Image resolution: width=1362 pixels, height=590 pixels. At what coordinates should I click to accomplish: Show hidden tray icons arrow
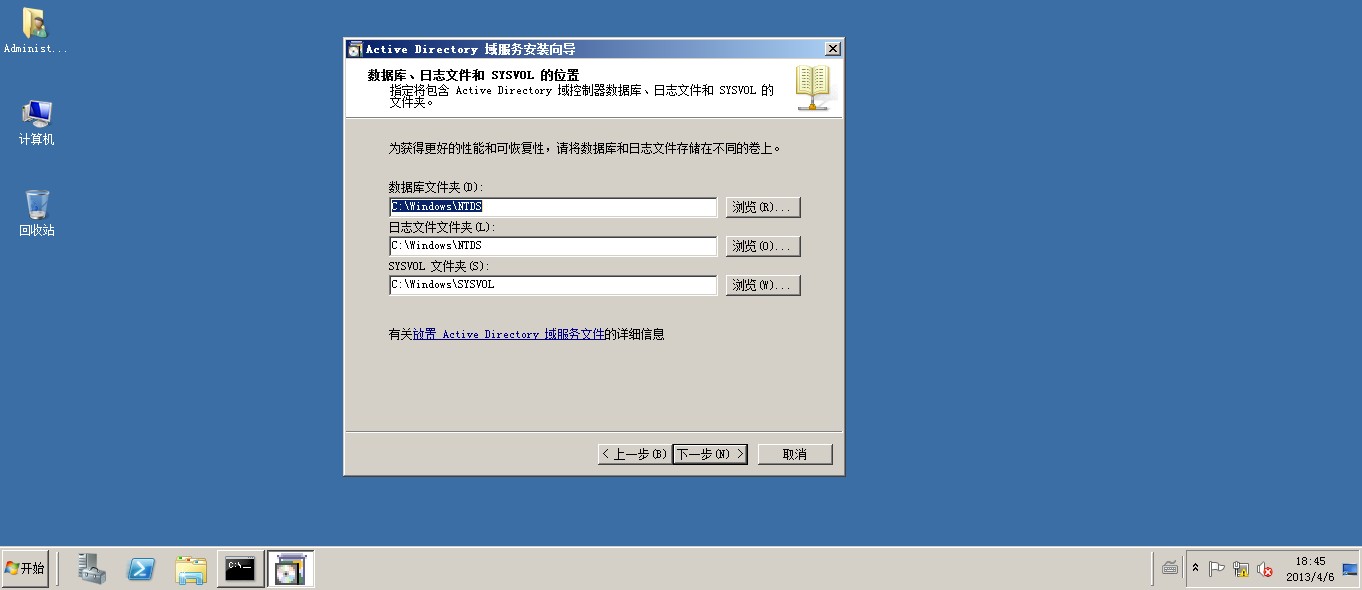1195,568
